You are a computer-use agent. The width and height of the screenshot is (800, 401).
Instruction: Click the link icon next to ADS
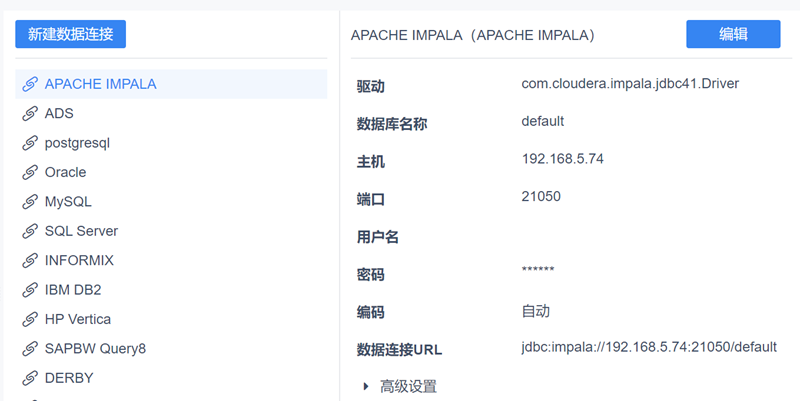[x=30, y=114]
